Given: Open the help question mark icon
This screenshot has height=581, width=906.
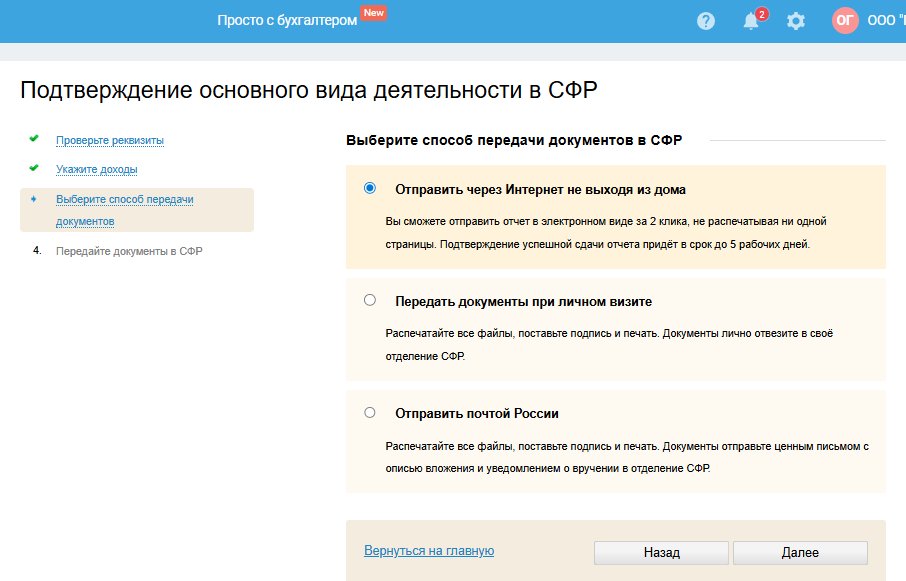Looking at the screenshot, I should tap(706, 21).
